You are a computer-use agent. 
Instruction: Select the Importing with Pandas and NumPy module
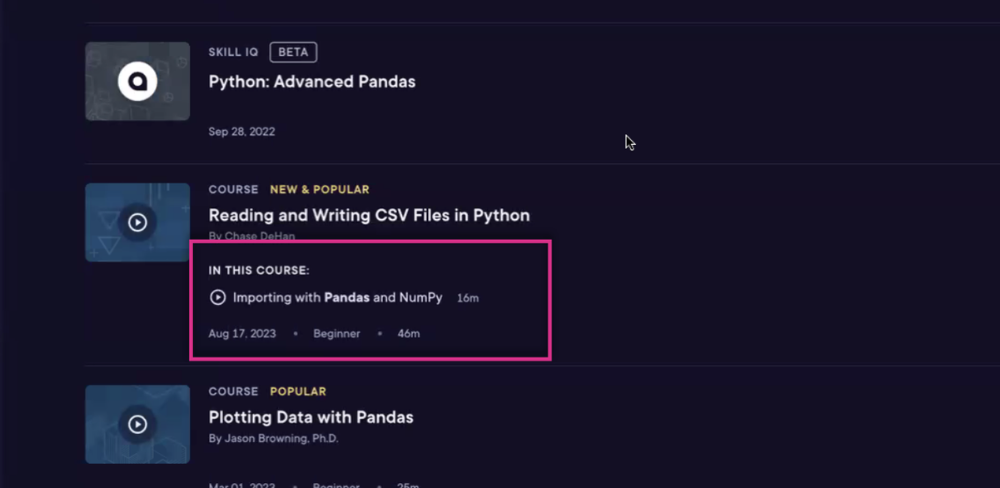click(x=337, y=298)
